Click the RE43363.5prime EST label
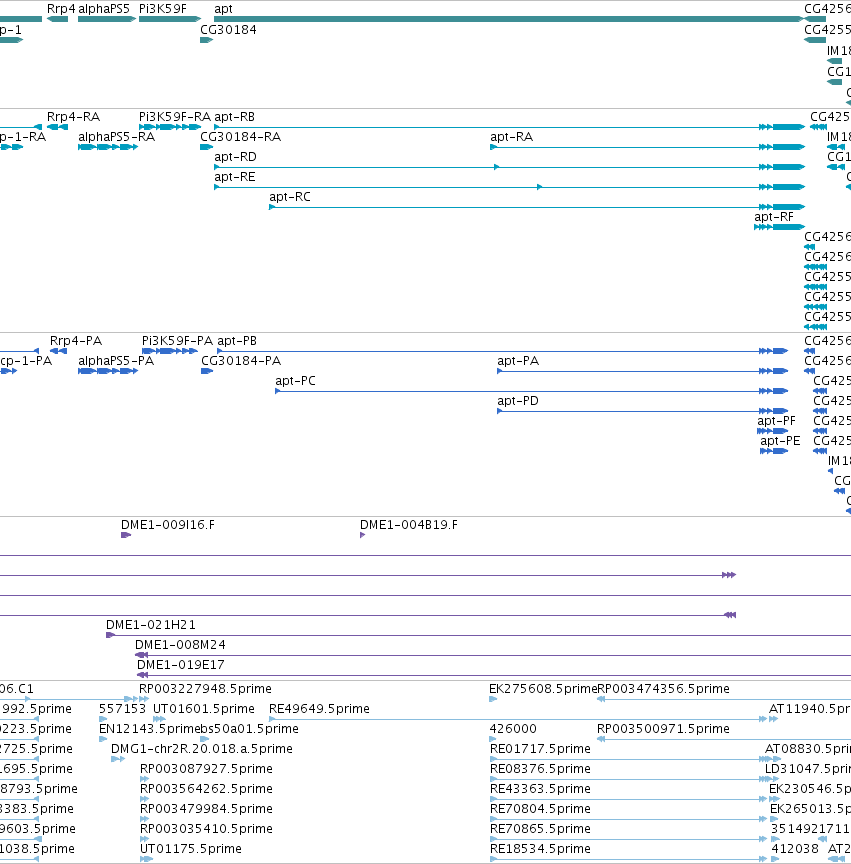The width and height of the screenshot is (851, 864). click(540, 789)
